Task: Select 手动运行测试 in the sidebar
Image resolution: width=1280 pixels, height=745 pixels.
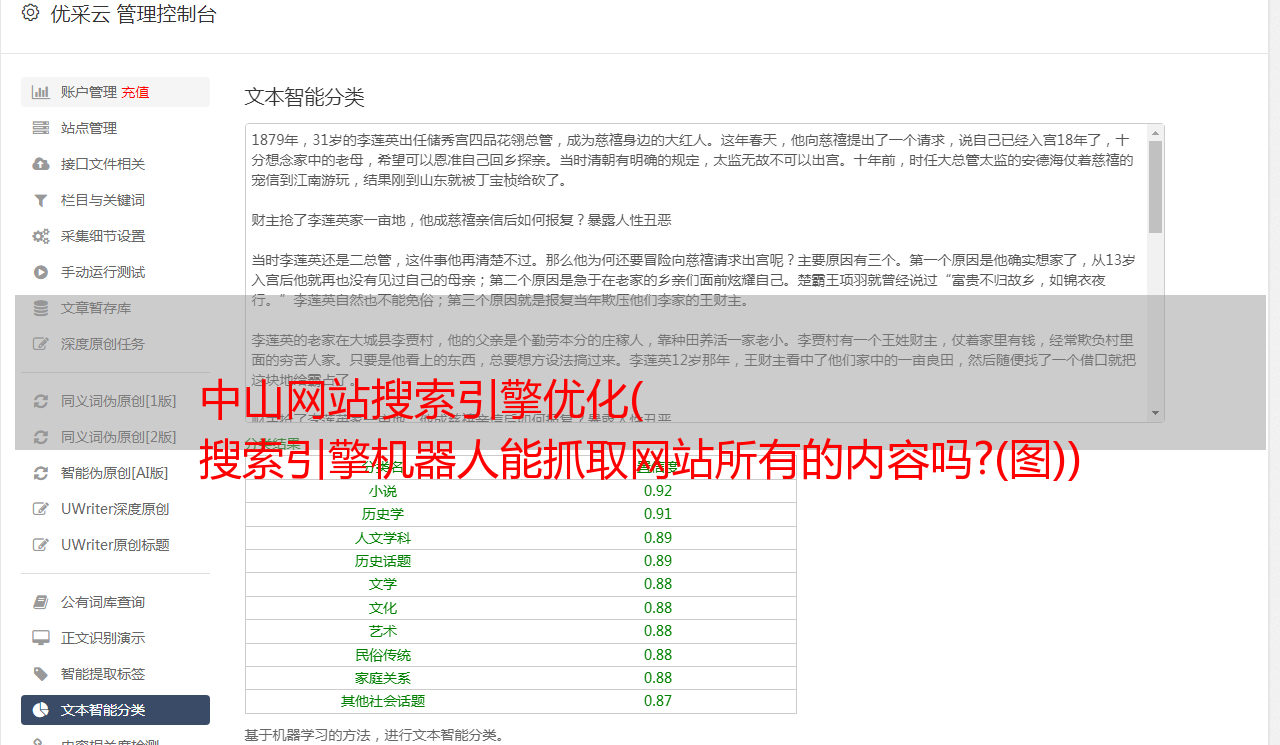Action: coord(115,272)
